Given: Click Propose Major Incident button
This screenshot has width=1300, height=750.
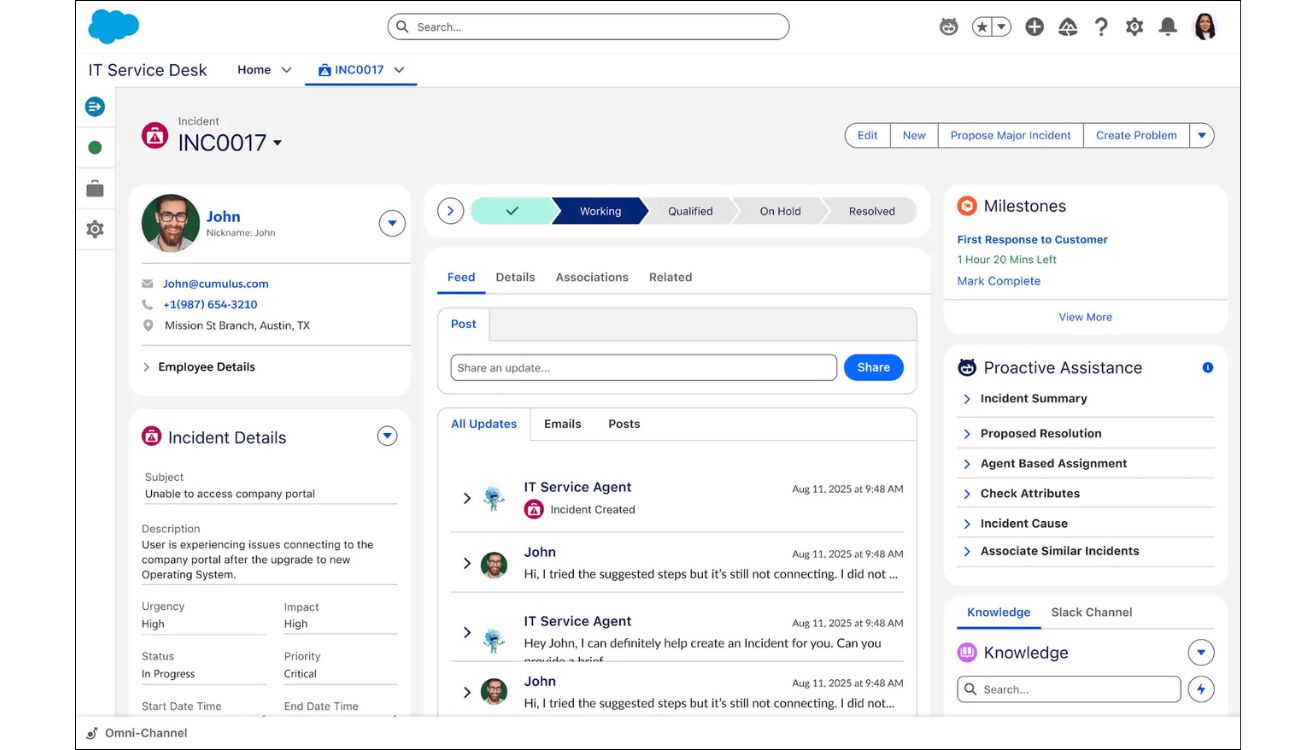Looking at the screenshot, I should [x=1010, y=136].
